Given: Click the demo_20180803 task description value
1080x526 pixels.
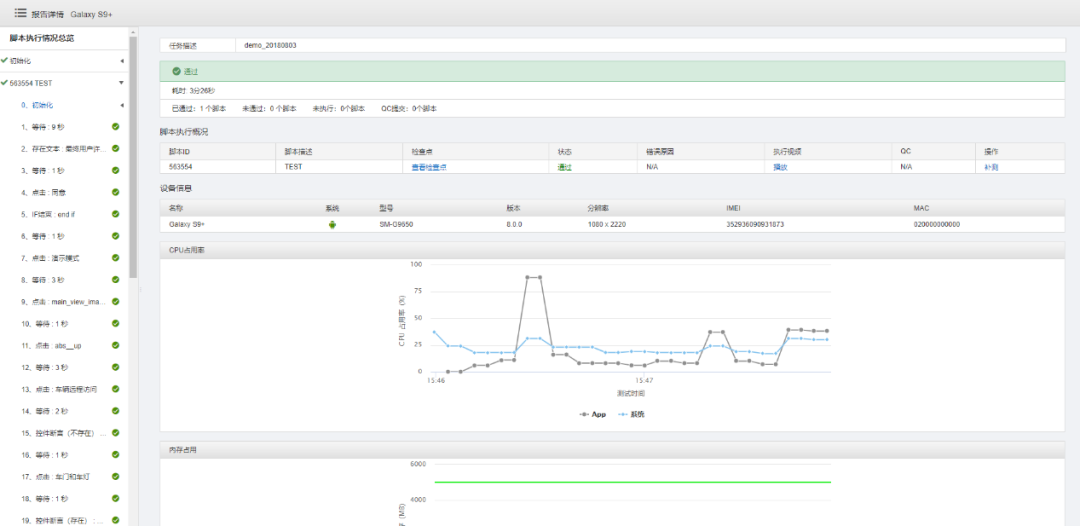Looking at the screenshot, I should pyautogui.click(x=271, y=45).
